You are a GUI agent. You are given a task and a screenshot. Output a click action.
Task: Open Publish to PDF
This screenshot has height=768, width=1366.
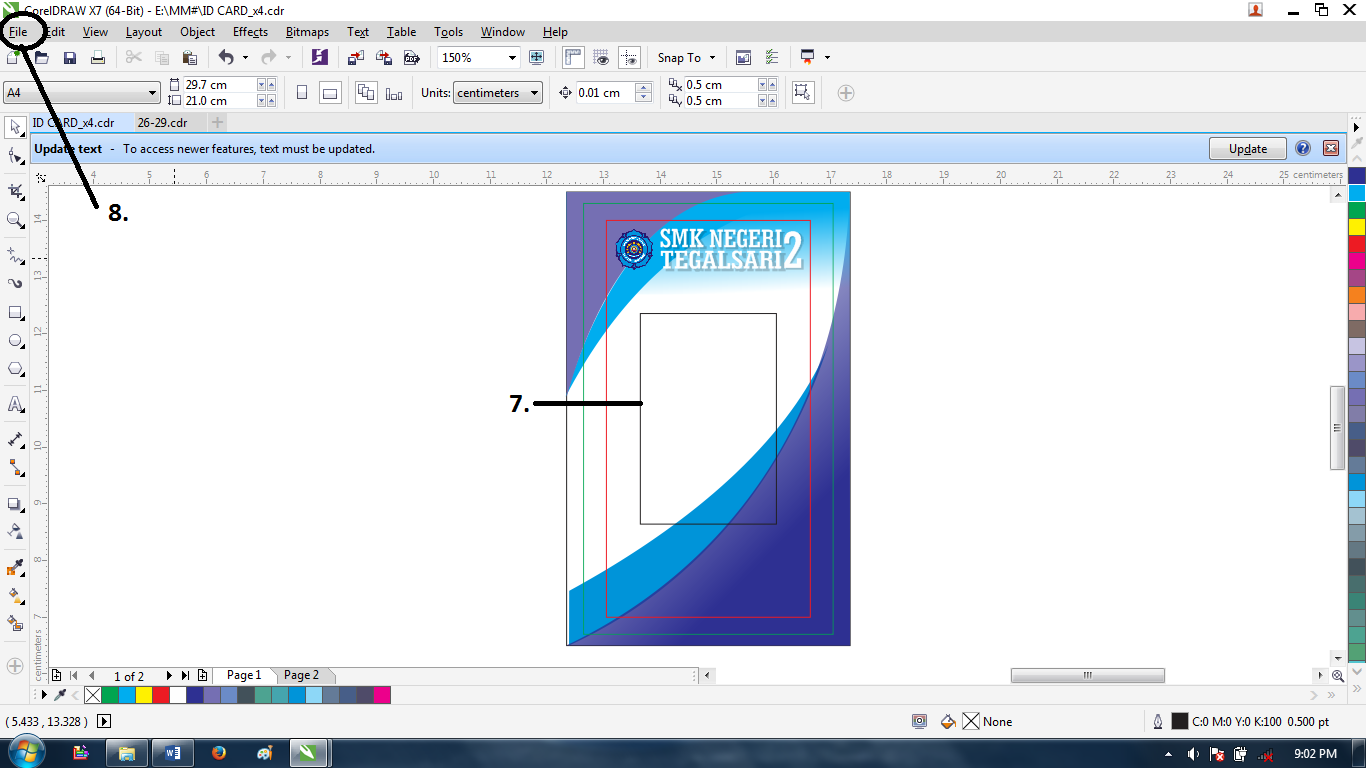[x=412, y=57]
